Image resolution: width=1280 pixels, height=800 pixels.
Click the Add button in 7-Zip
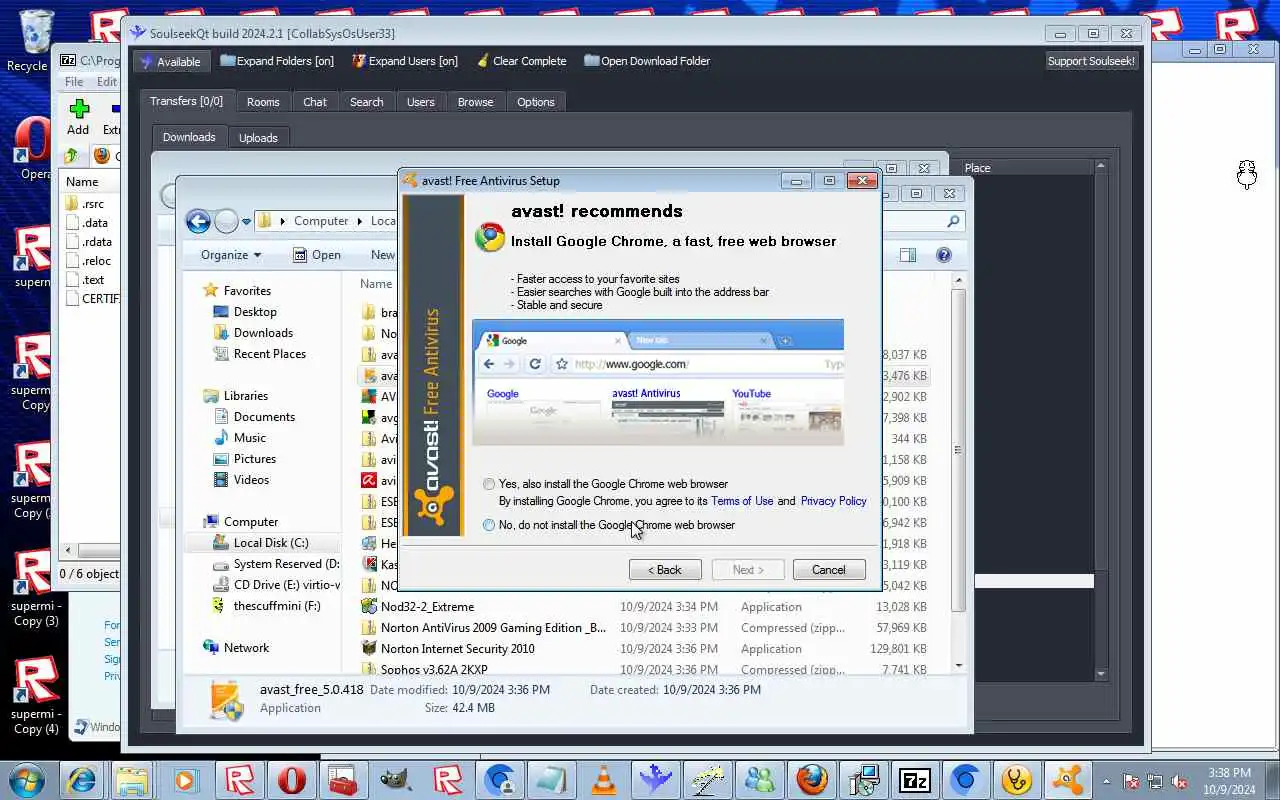click(78, 117)
